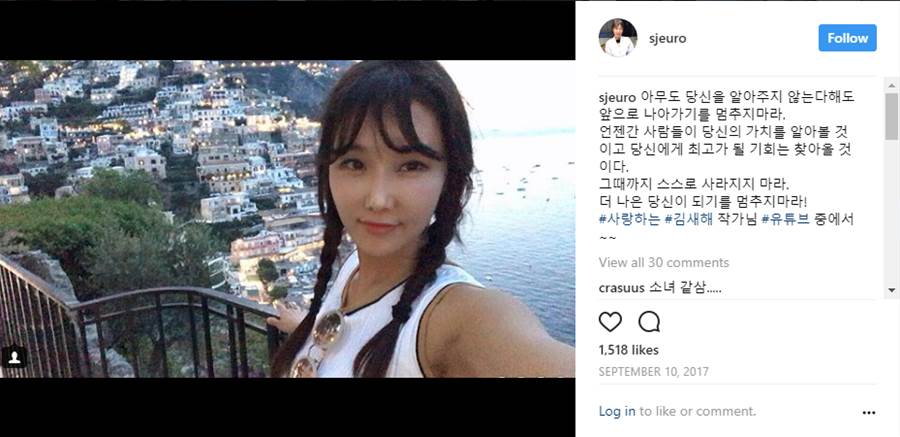Like the post with the heart icon
Viewport: 900px width, 437px height.
(610, 322)
